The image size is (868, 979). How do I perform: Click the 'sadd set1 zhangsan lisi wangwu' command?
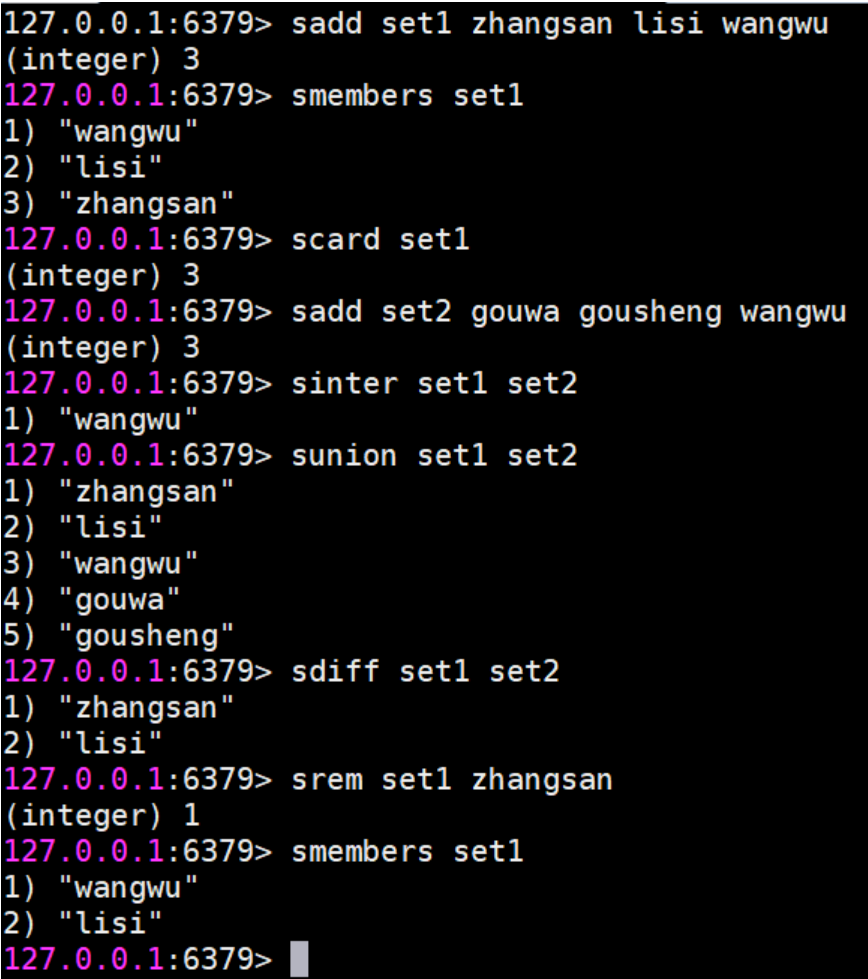click(x=560, y=24)
